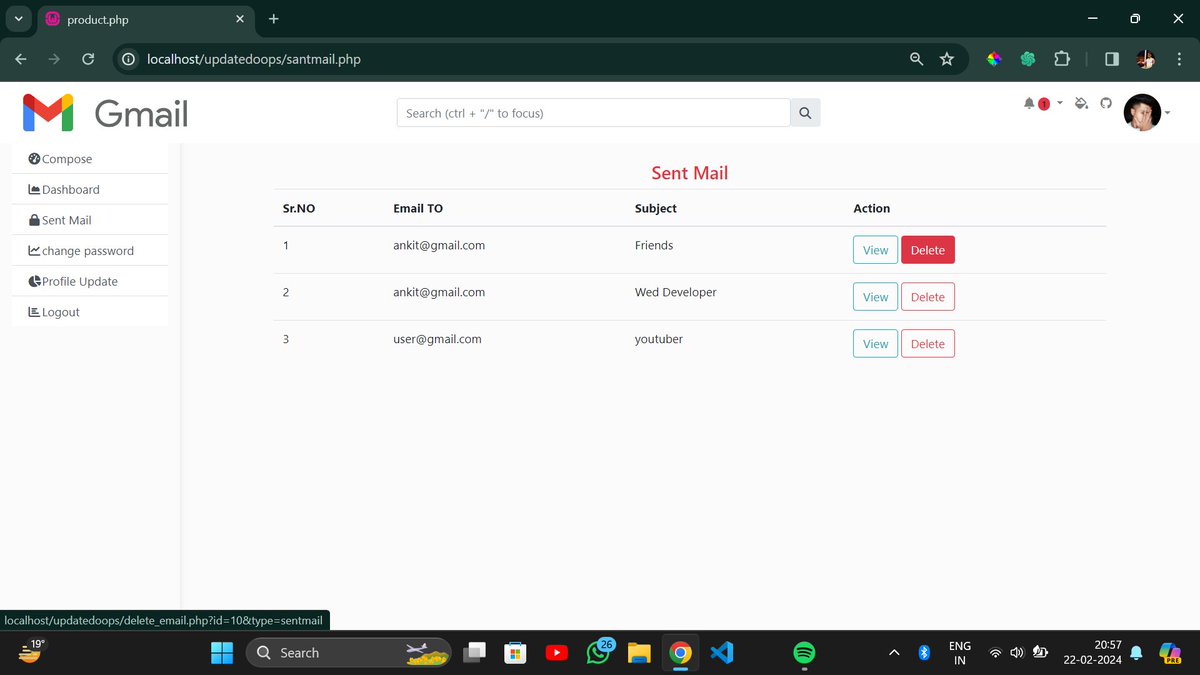Screen dimensions: 1200x675
Task: Expand the notifications dropdown caret
Action: (x=1060, y=103)
